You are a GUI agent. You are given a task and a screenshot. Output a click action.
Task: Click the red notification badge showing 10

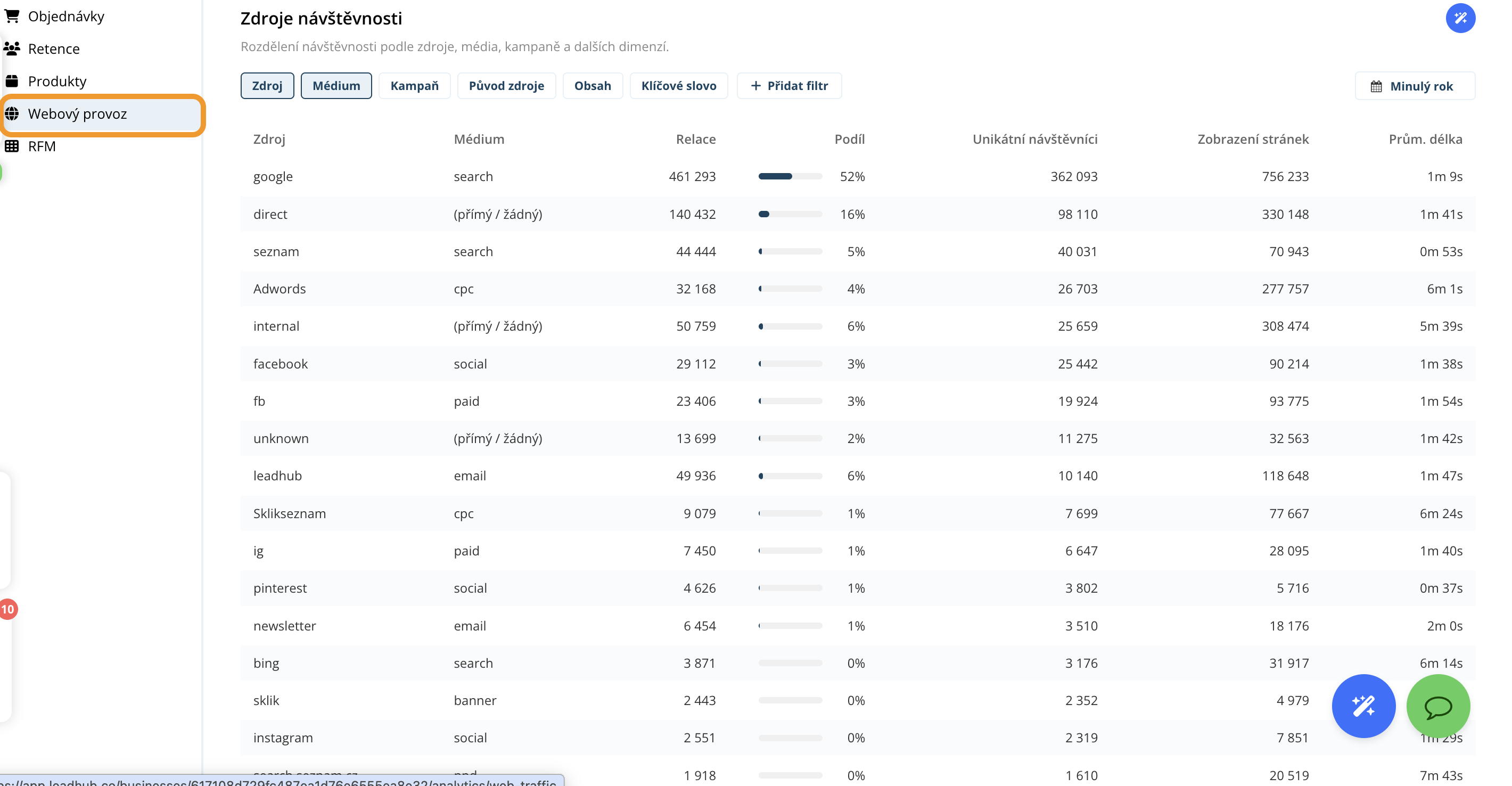[7, 609]
